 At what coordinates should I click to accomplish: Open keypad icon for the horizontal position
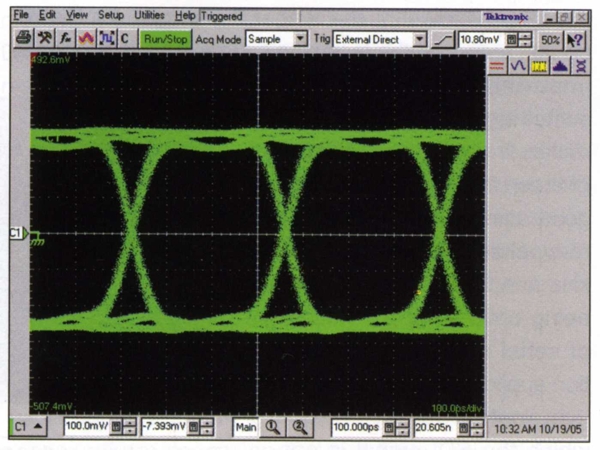(x=463, y=428)
